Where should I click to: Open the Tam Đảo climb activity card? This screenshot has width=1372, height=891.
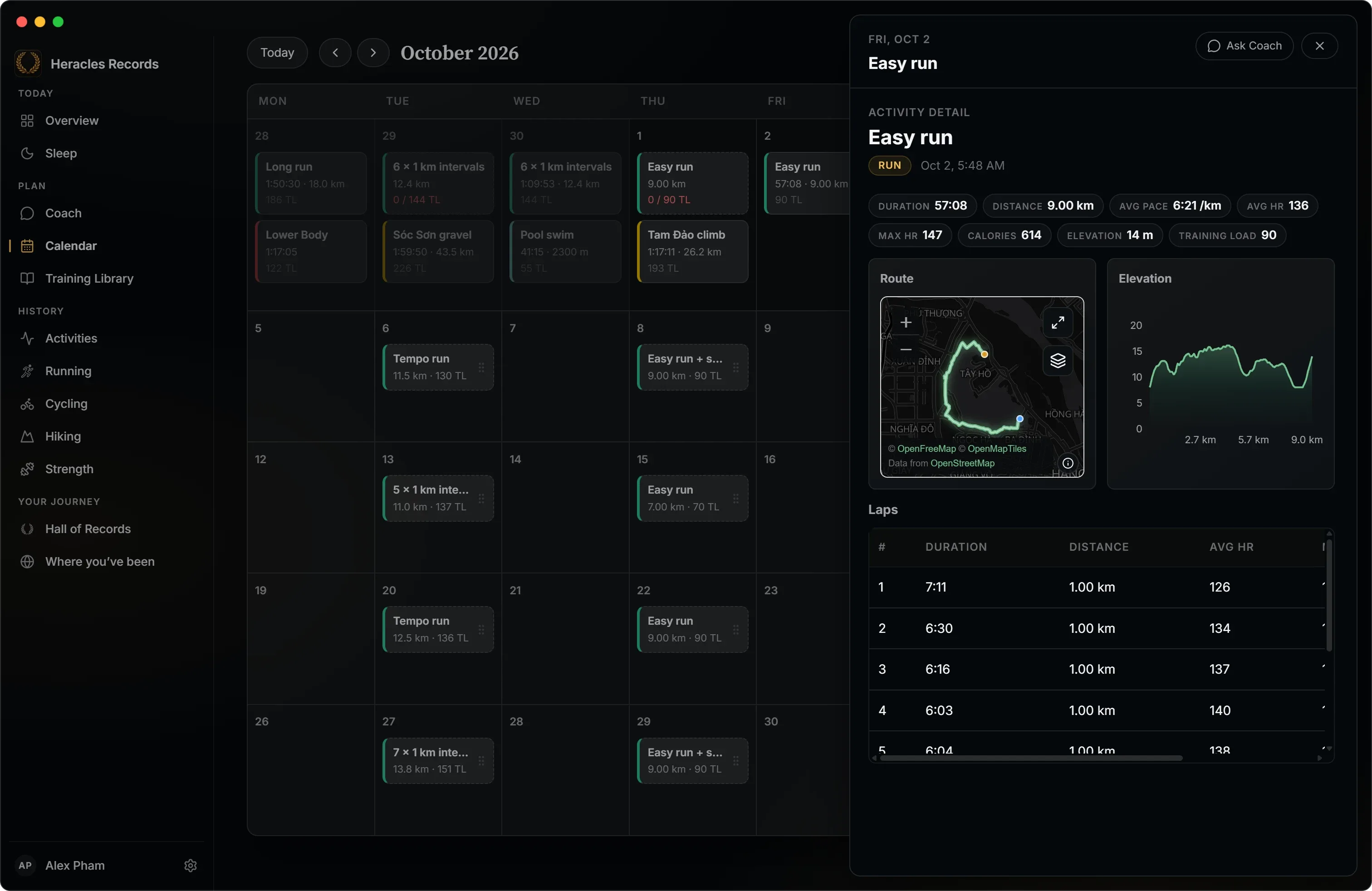692,251
